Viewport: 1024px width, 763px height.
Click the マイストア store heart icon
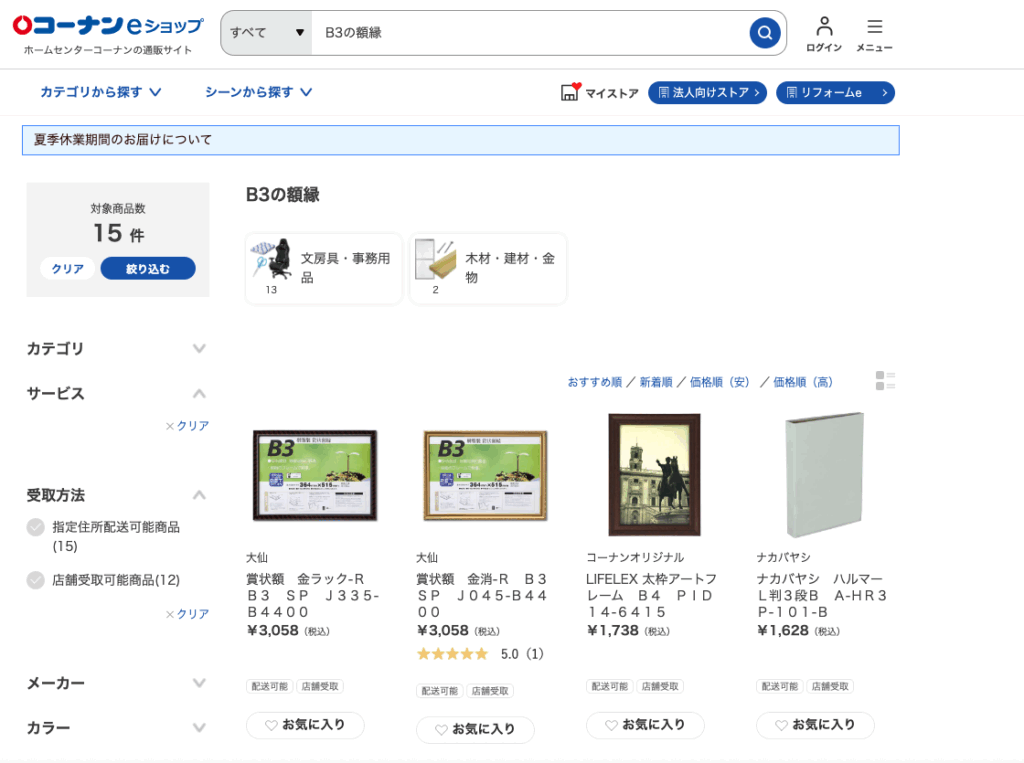pos(570,91)
